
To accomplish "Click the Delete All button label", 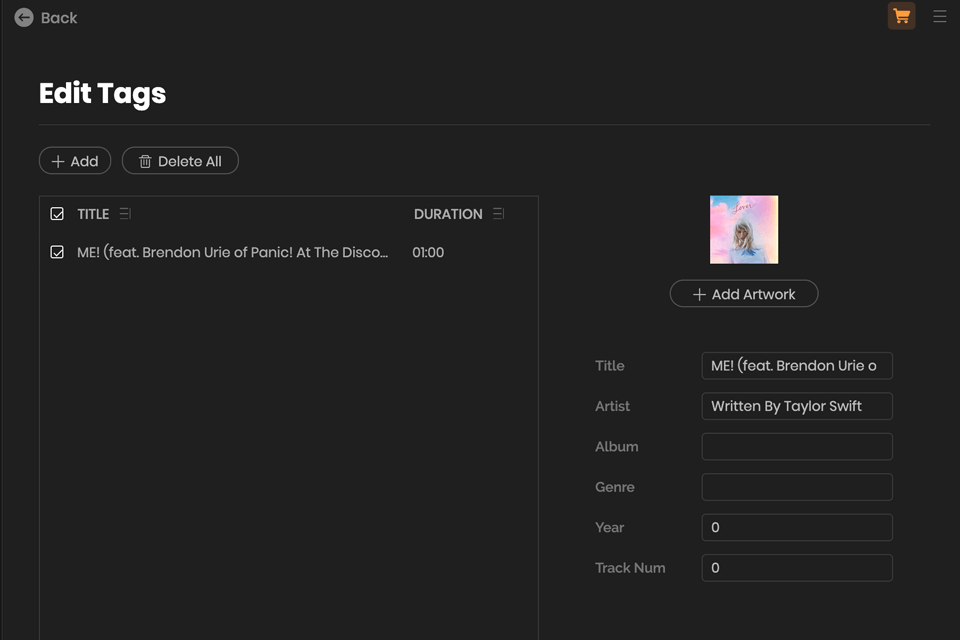I will pos(190,161).
